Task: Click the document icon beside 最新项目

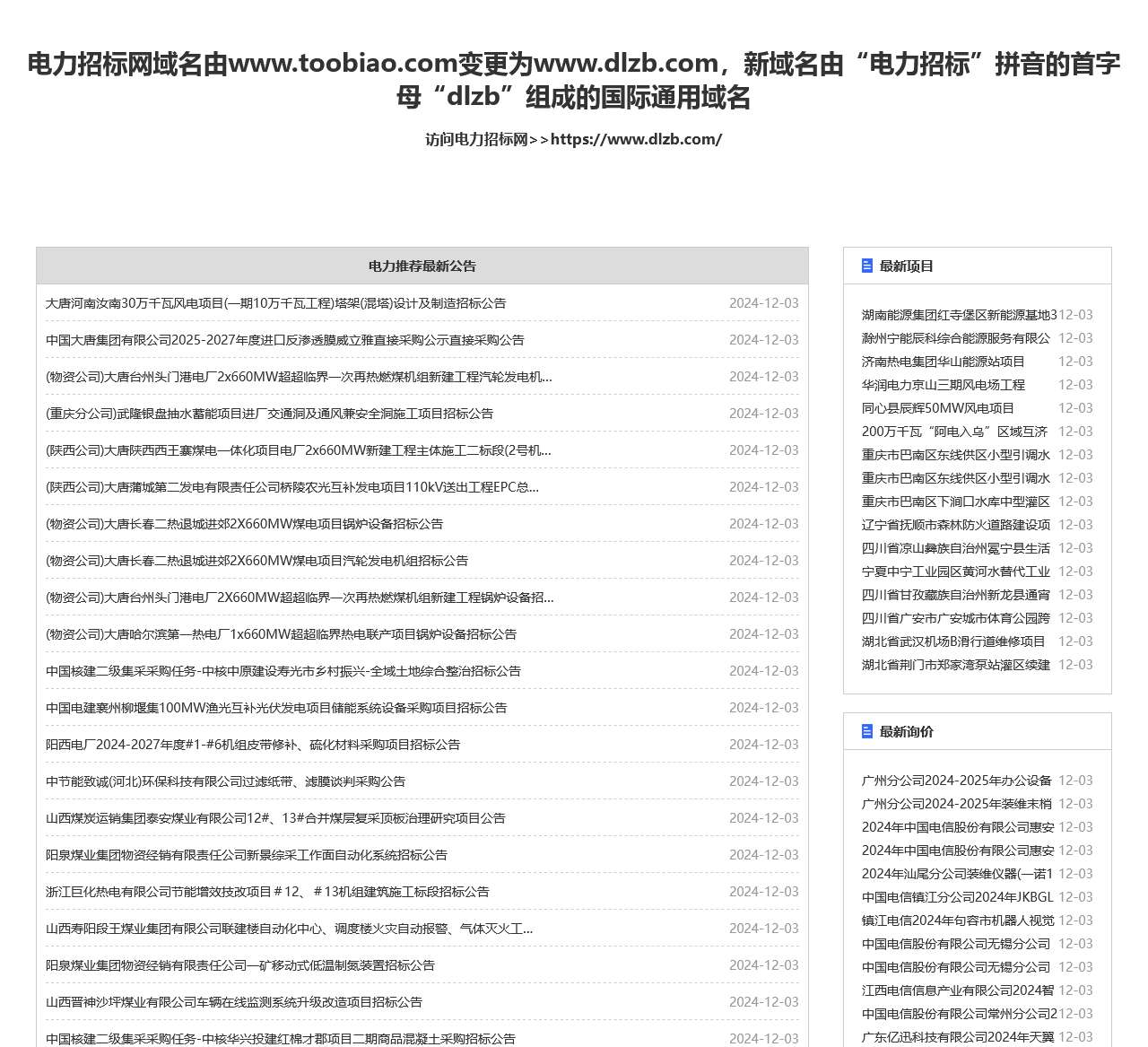Action: point(867,266)
